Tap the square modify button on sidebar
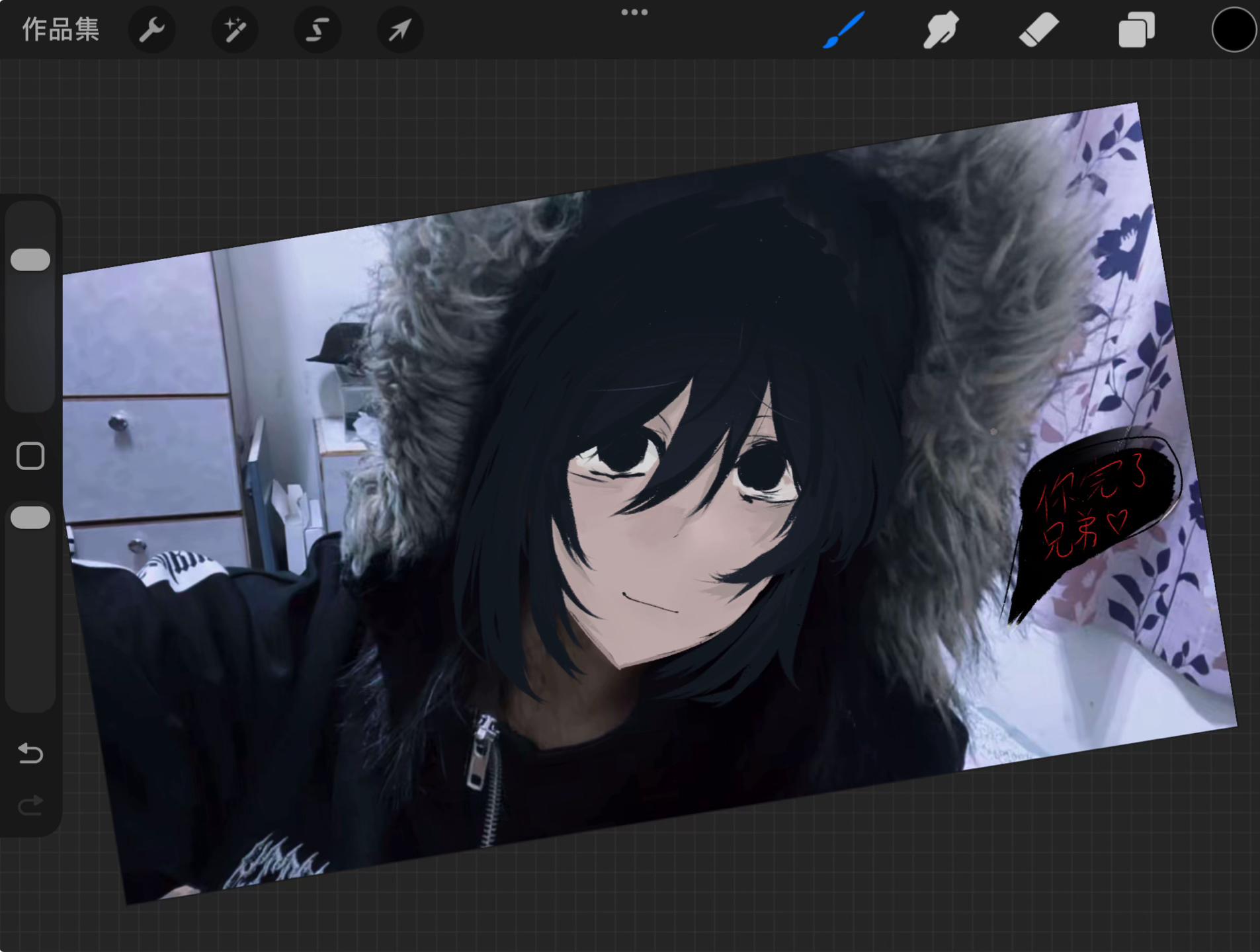Viewport: 1260px width, 952px height. pyautogui.click(x=30, y=456)
